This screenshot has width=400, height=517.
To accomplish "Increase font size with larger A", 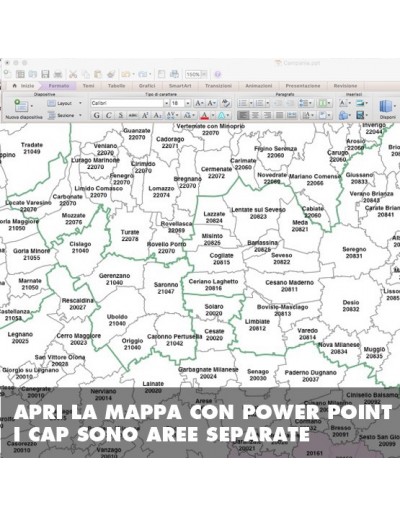I will coord(199,103).
